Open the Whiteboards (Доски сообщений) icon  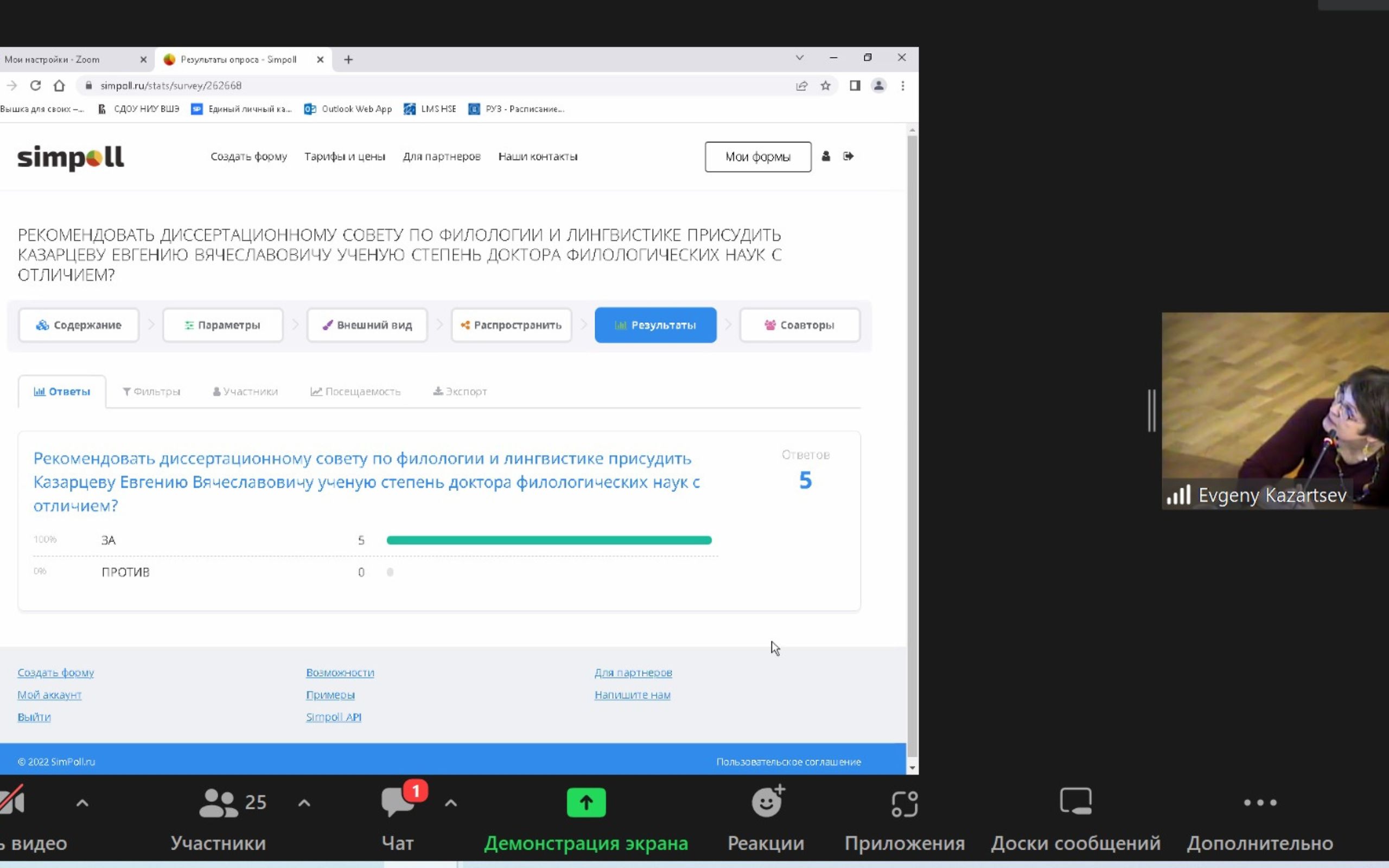pos(1075,802)
